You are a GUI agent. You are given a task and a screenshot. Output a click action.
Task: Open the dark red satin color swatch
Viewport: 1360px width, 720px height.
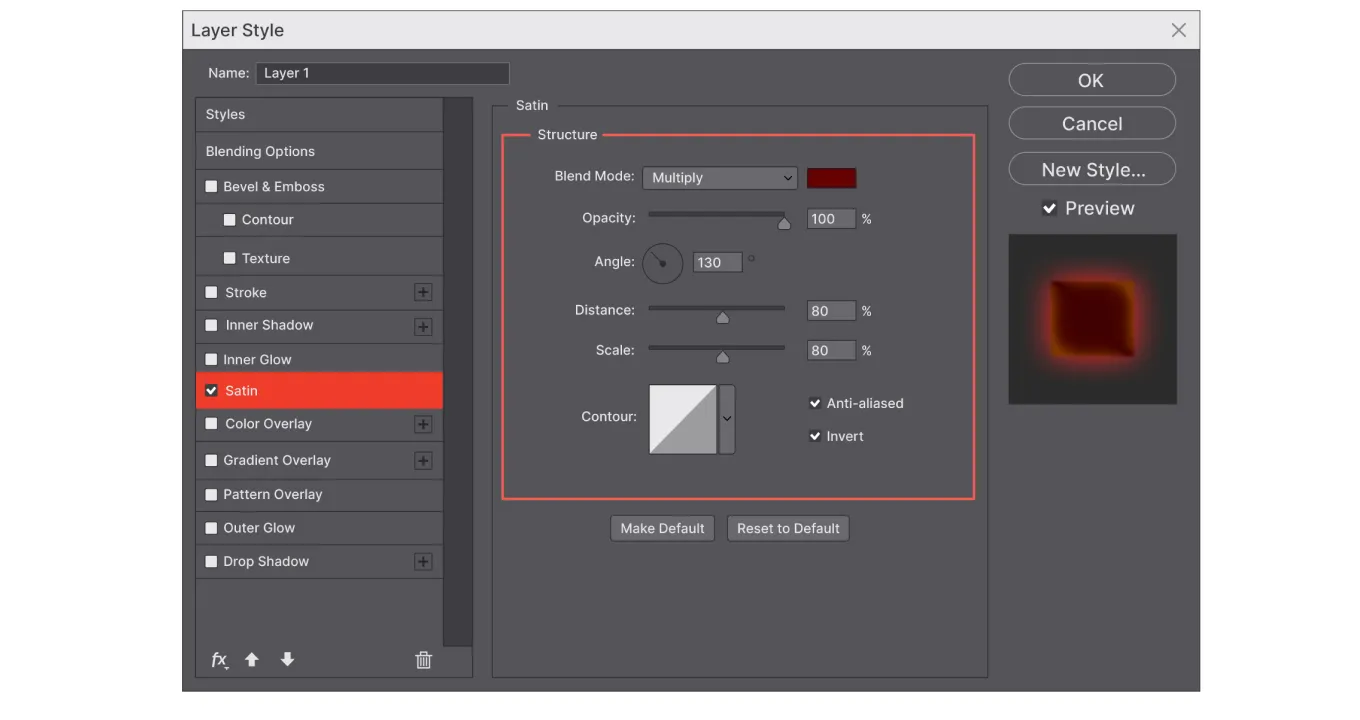point(831,178)
